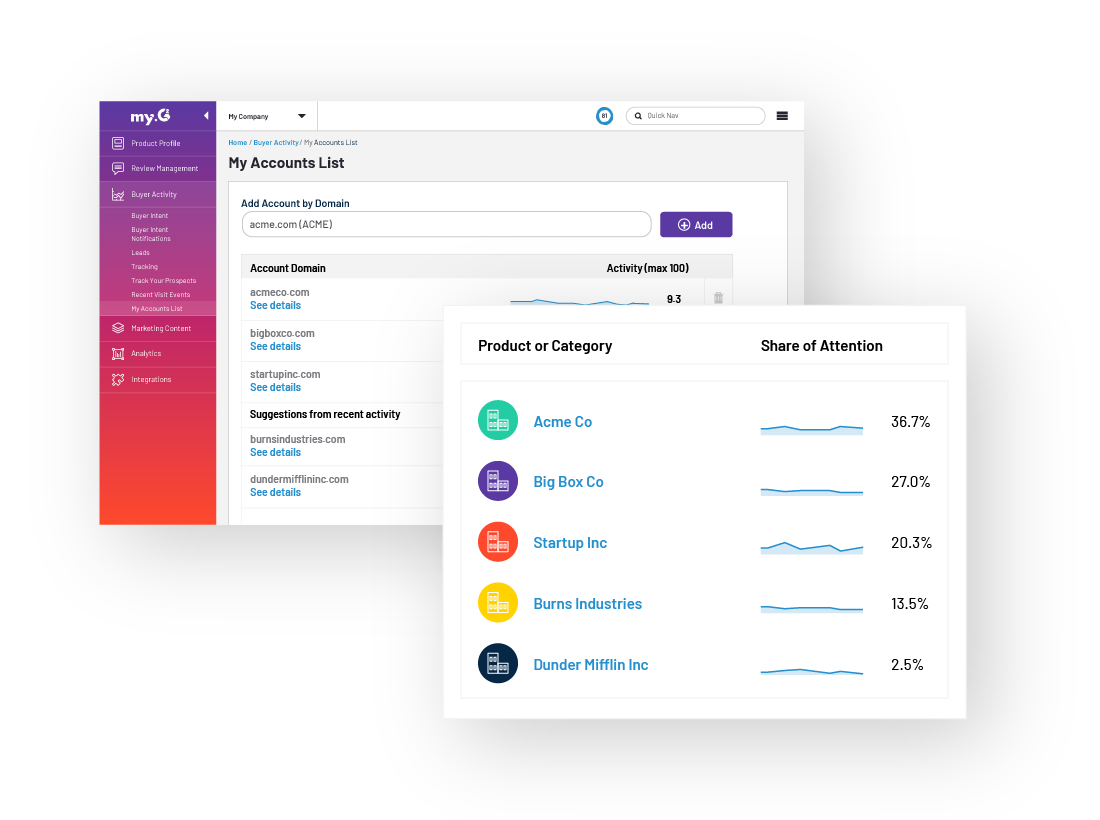
Task: Click the Marketing Content layers icon
Action: click(118, 328)
